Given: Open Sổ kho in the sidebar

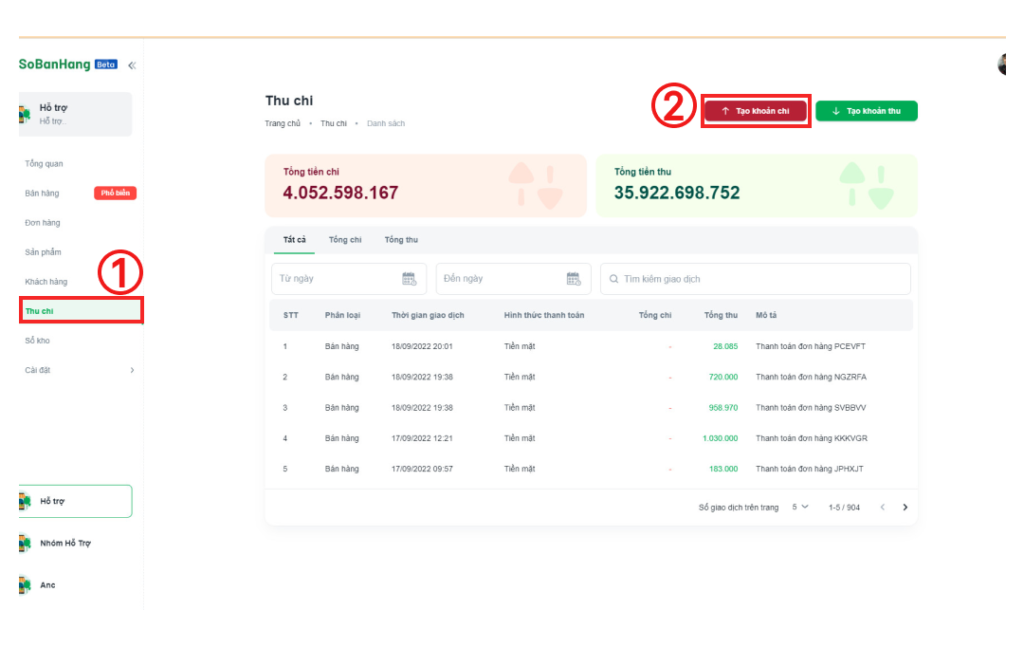Looking at the screenshot, I should point(37,341).
